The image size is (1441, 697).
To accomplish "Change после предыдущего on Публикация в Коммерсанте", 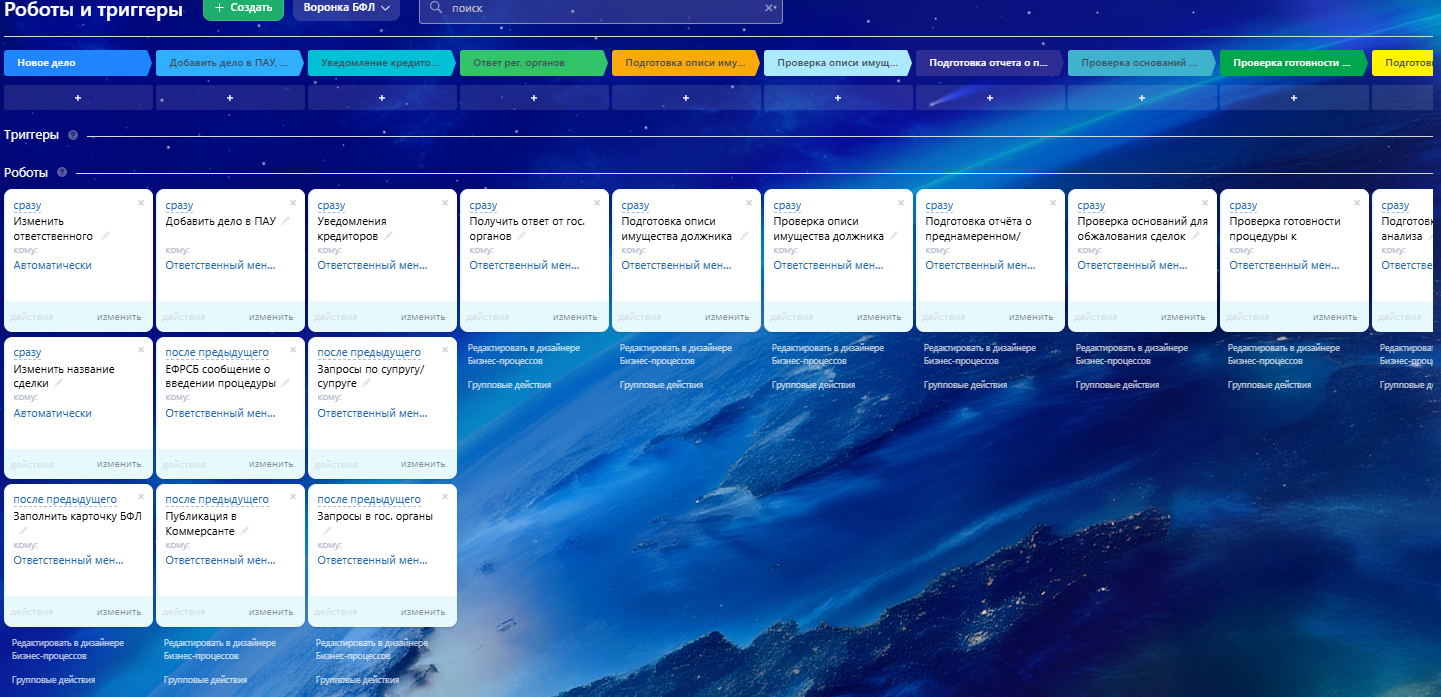I will [217, 500].
